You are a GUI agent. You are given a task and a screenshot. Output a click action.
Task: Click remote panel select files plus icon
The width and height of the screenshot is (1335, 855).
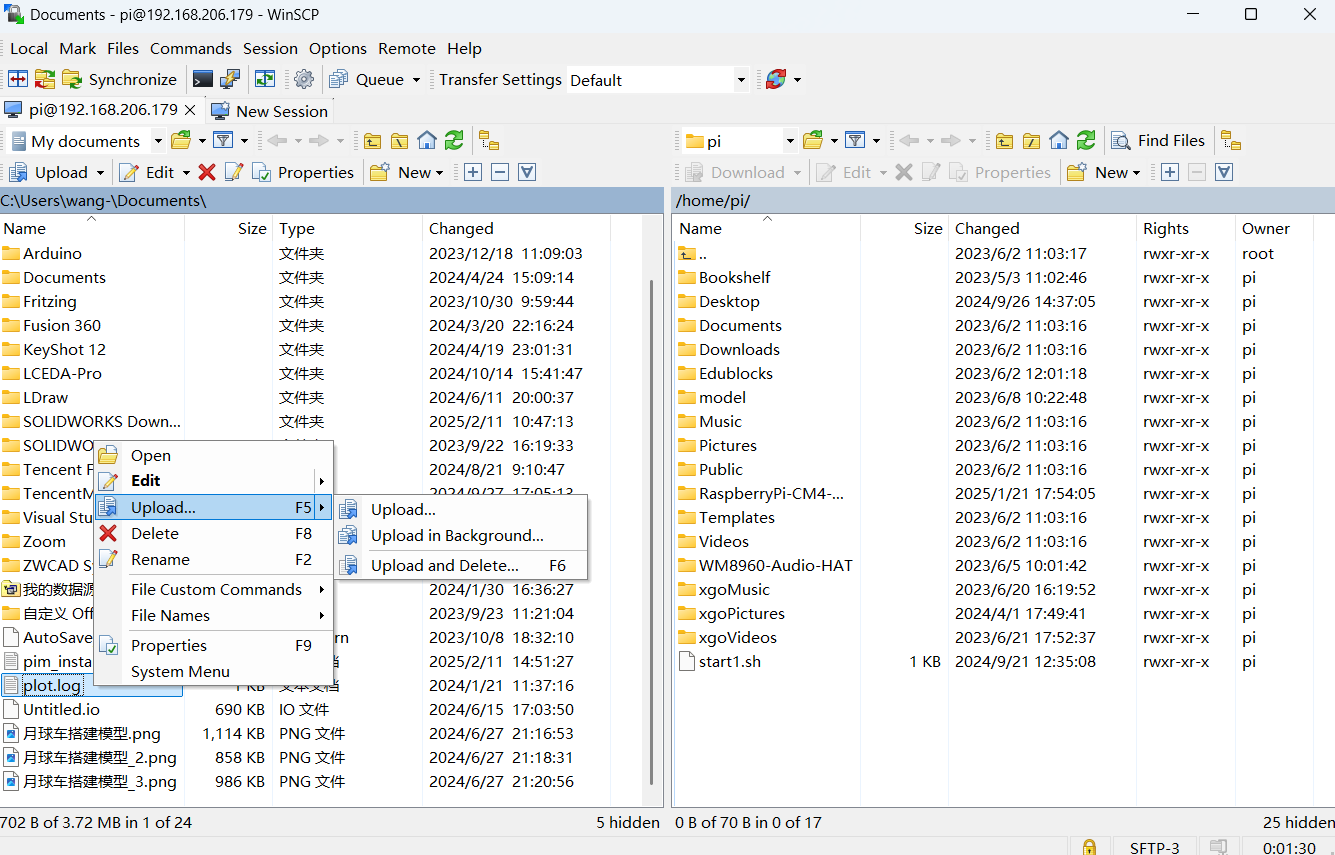[x=1170, y=173]
